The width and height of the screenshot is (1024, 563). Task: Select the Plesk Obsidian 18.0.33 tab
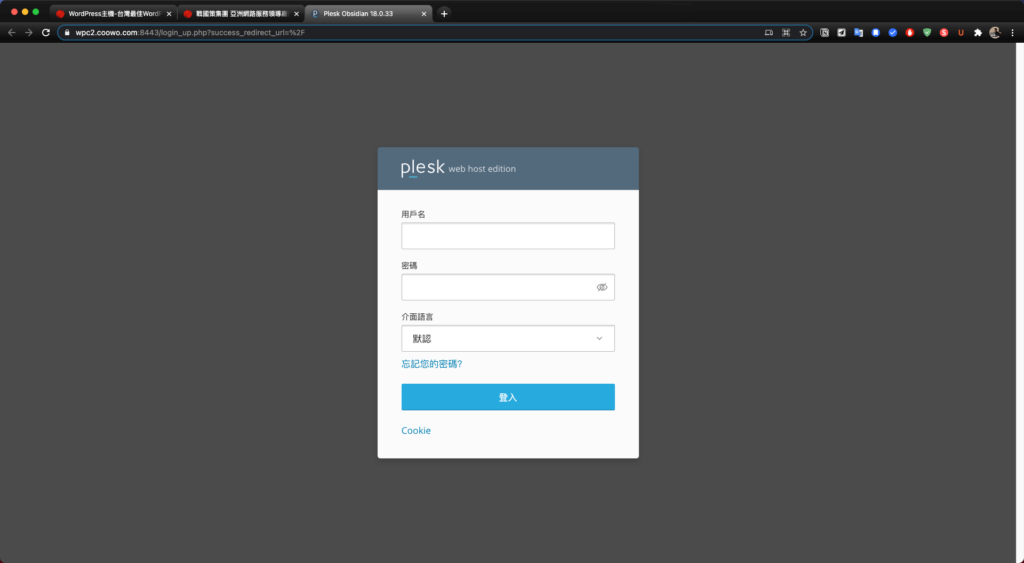pos(368,14)
